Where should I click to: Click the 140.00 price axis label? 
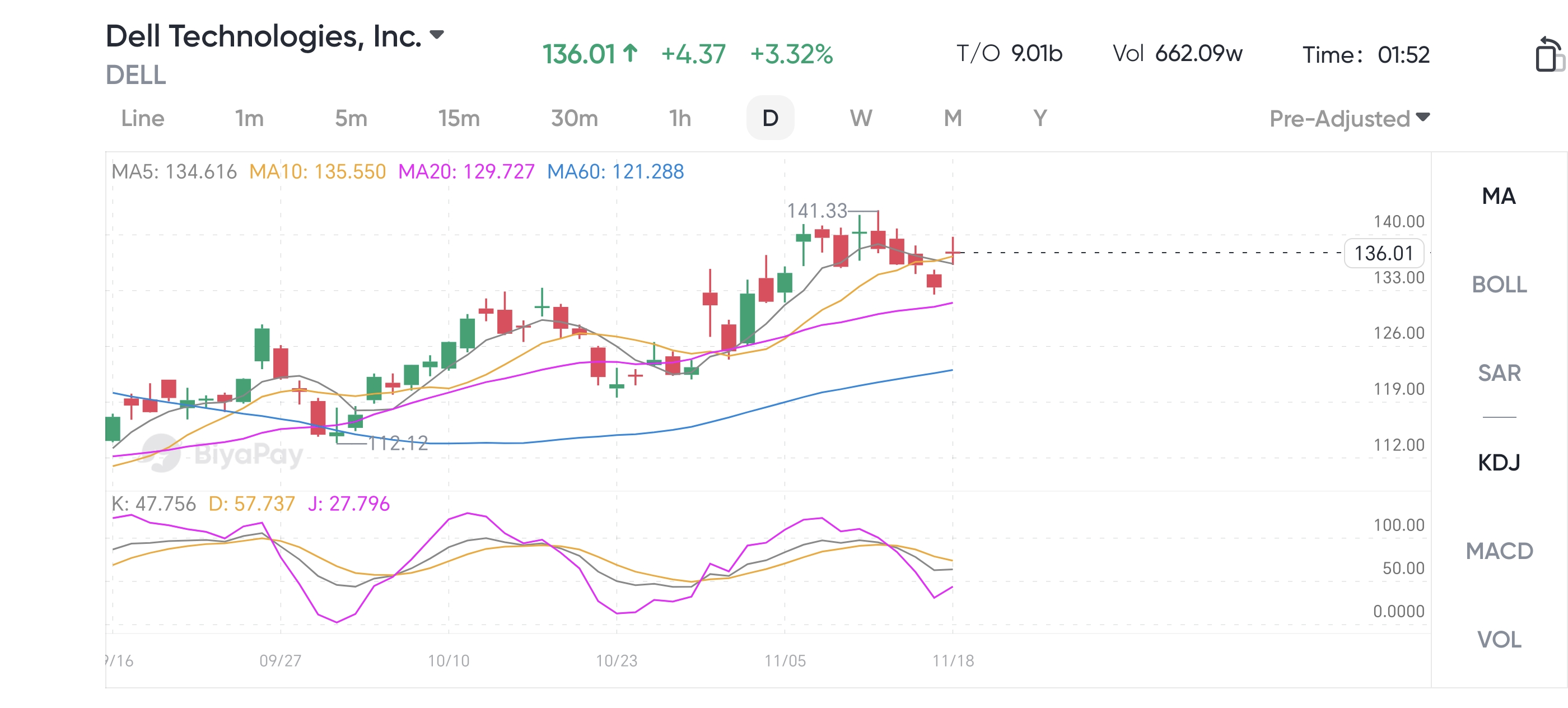click(x=1399, y=222)
